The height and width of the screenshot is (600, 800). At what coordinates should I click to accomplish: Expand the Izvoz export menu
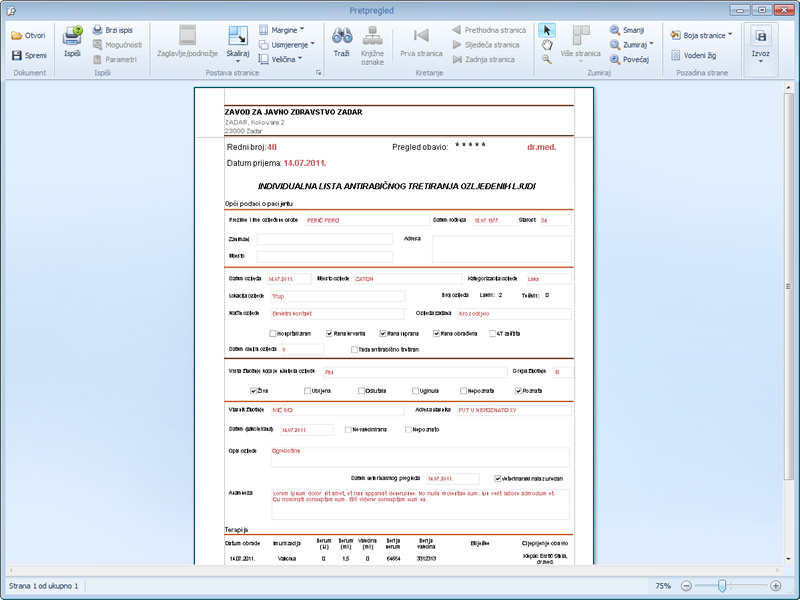760,61
